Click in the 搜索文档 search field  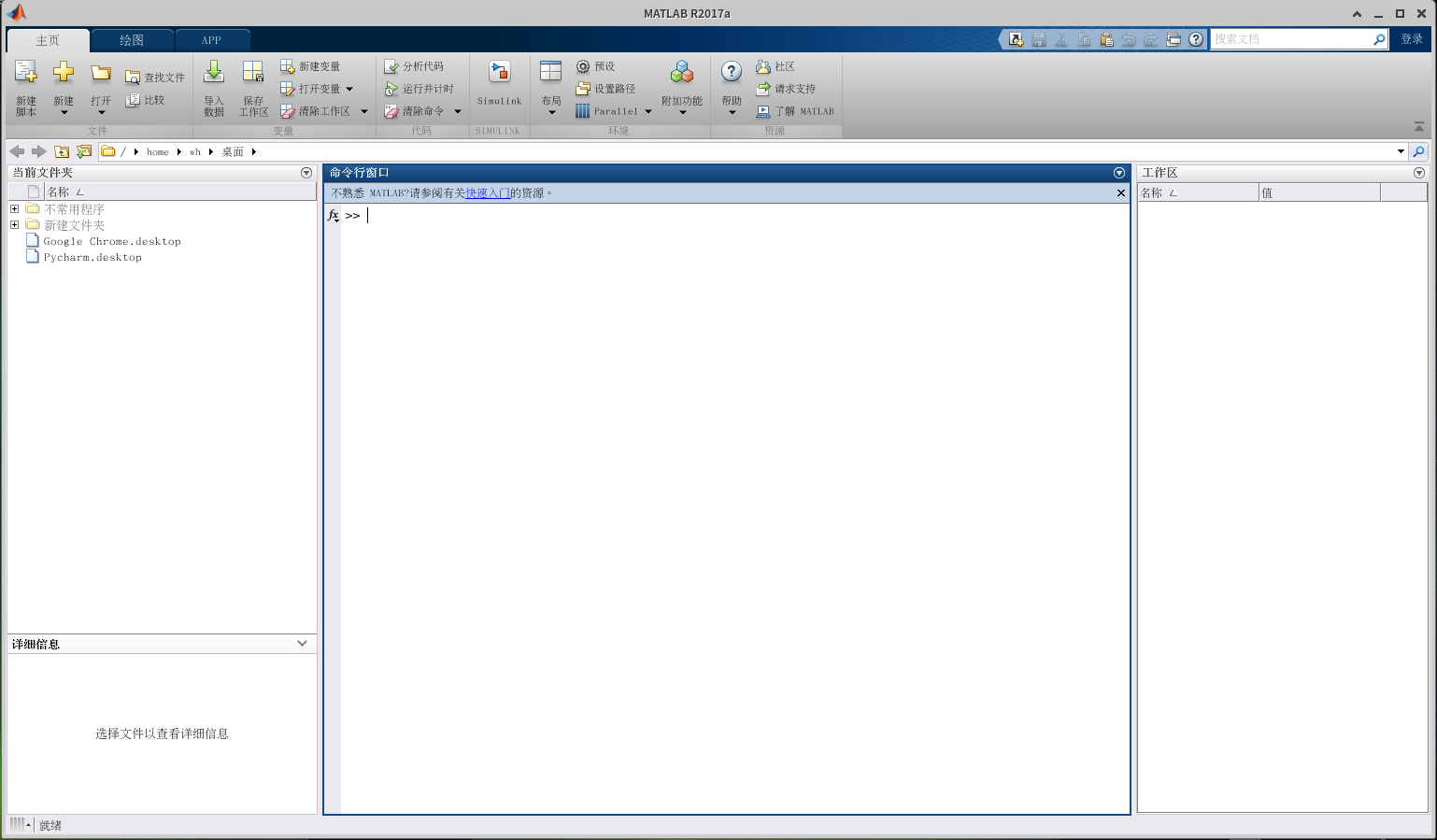(x=1290, y=39)
